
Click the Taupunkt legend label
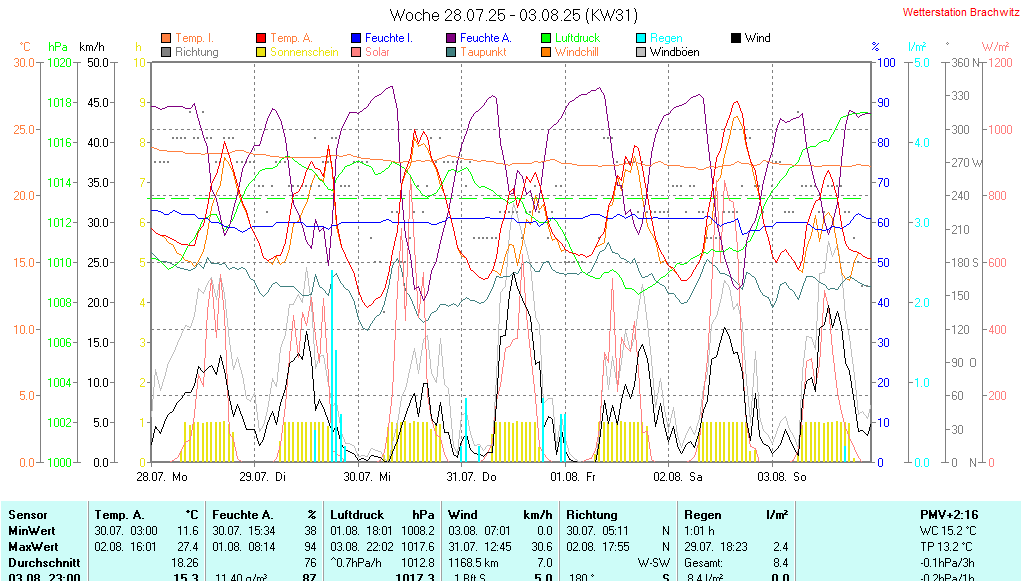pyautogui.click(x=483, y=52)
